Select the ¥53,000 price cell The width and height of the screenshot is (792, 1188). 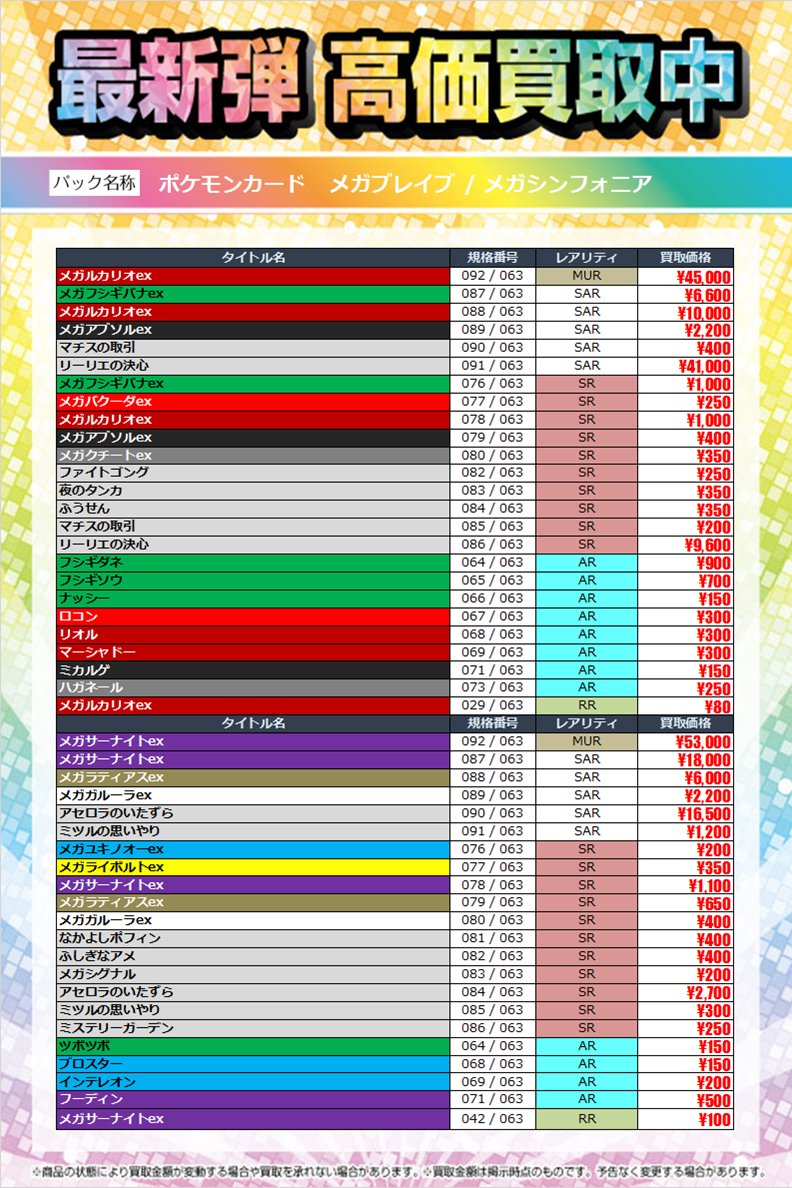coord(685,742)
